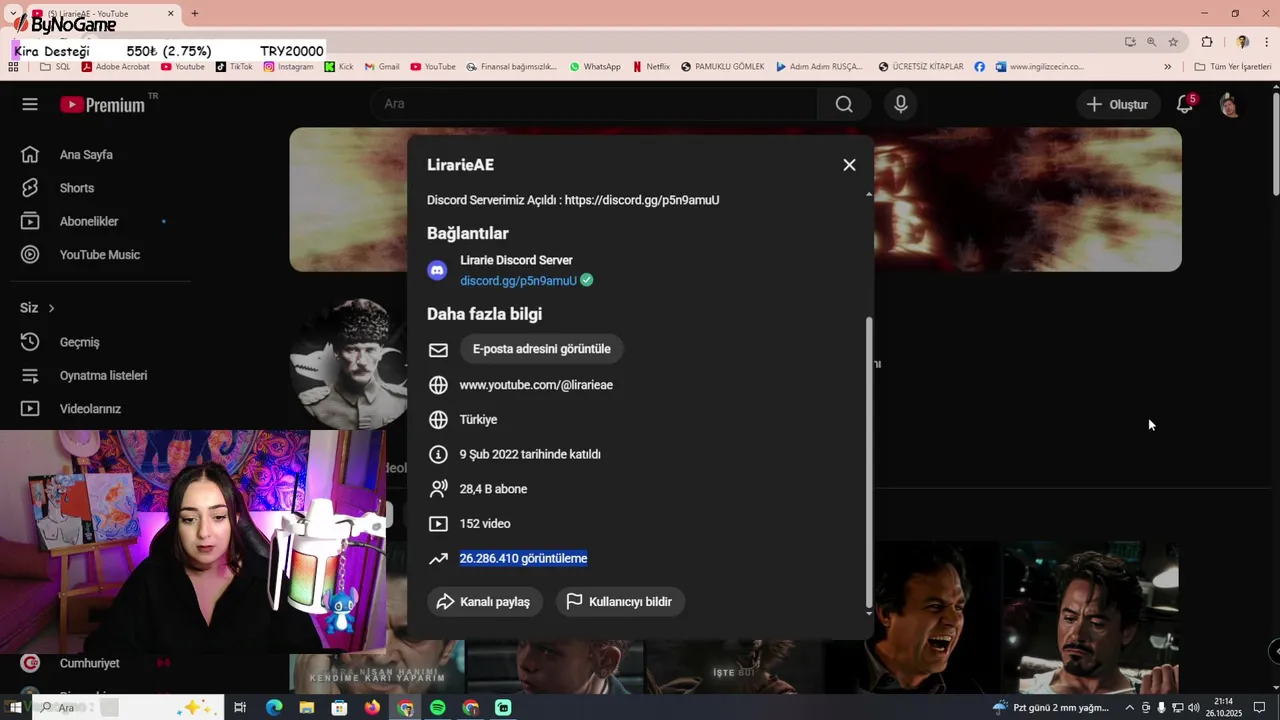Open the PAMUKLU GÖMLEK bookmark
The width and height of the screenshot is (1280, 720).
coord(722,67)
